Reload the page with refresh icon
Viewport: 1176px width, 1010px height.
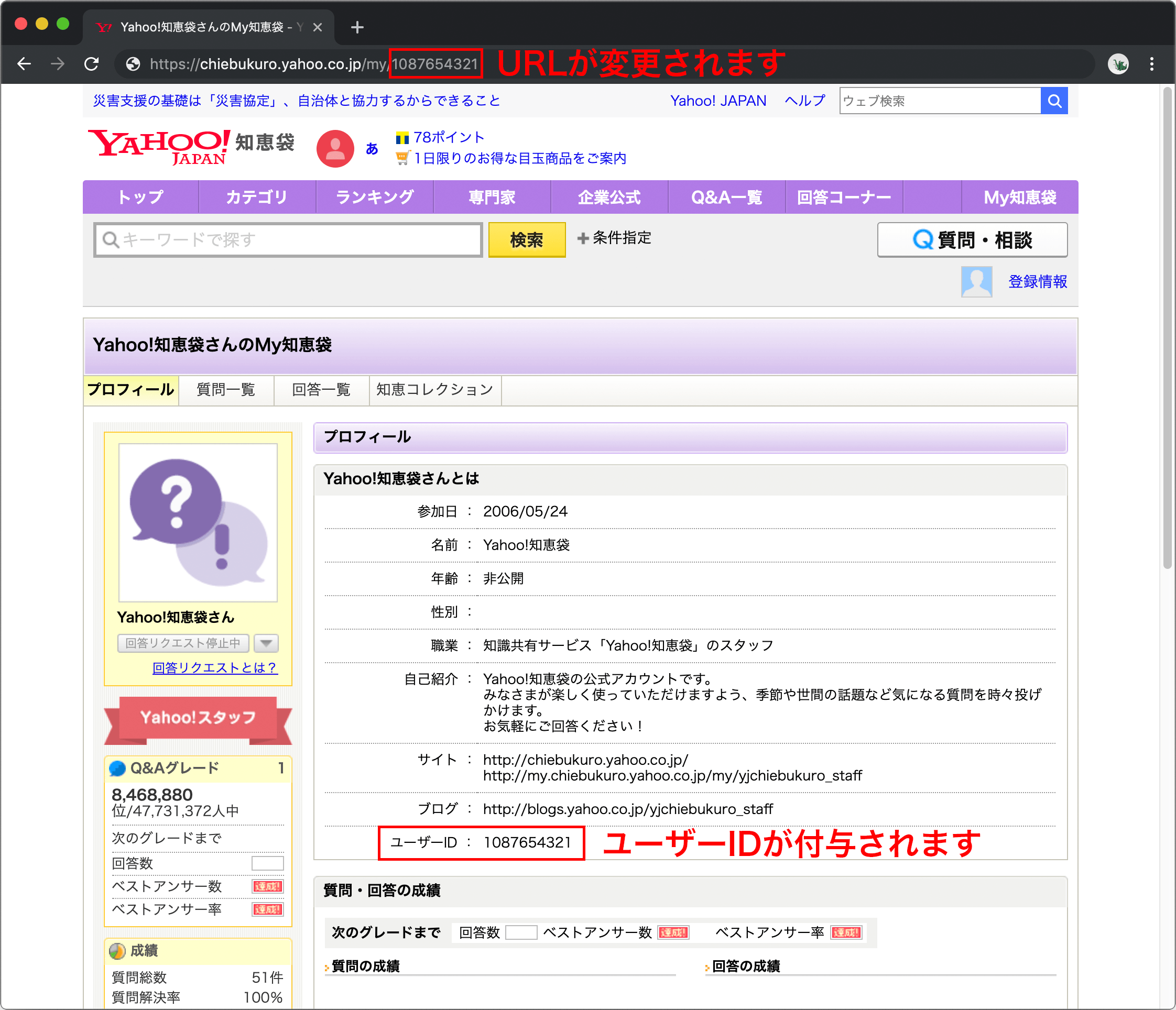91,64
